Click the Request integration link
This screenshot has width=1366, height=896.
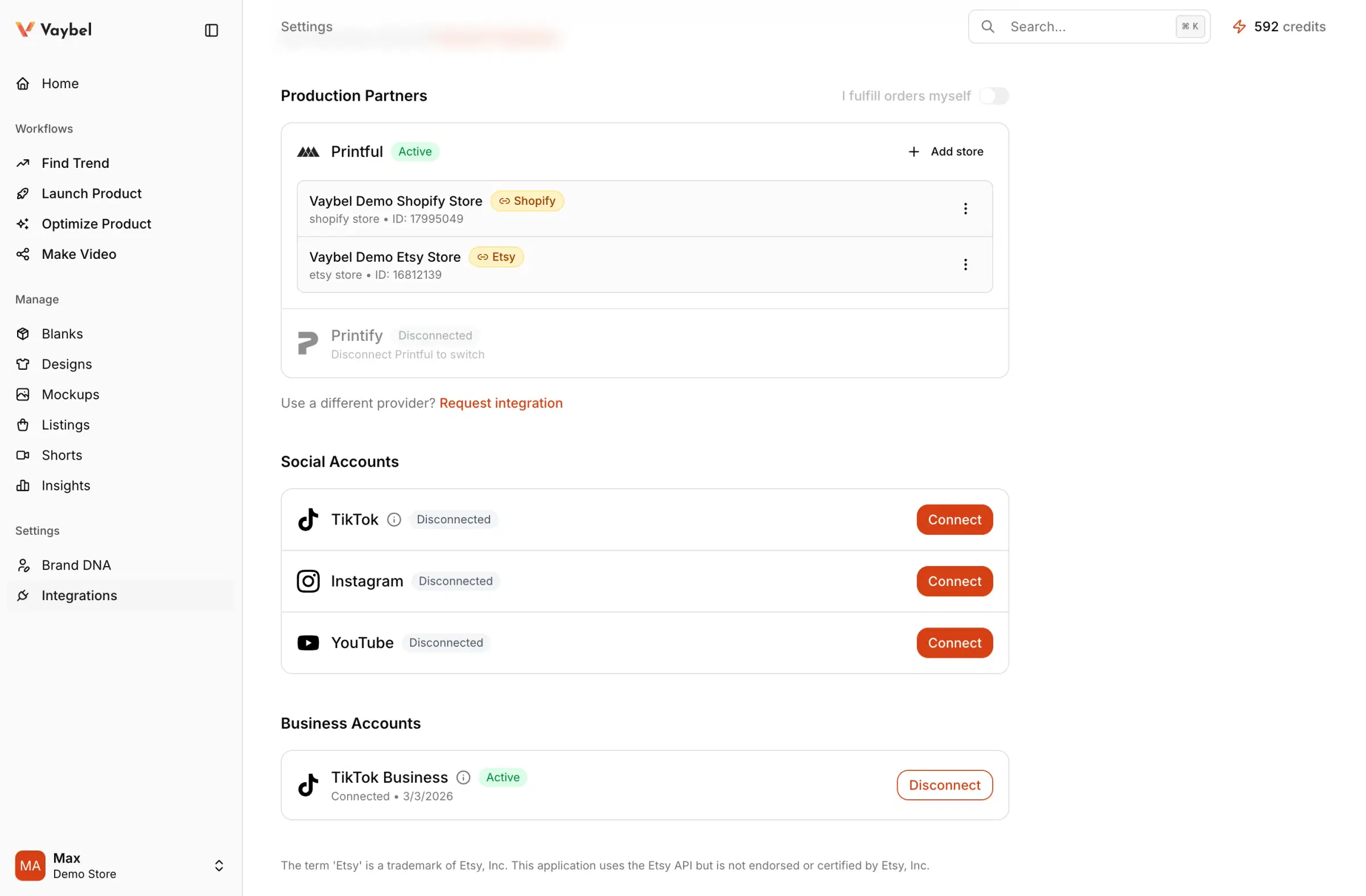pyautogui.click(x=500, y=403)
